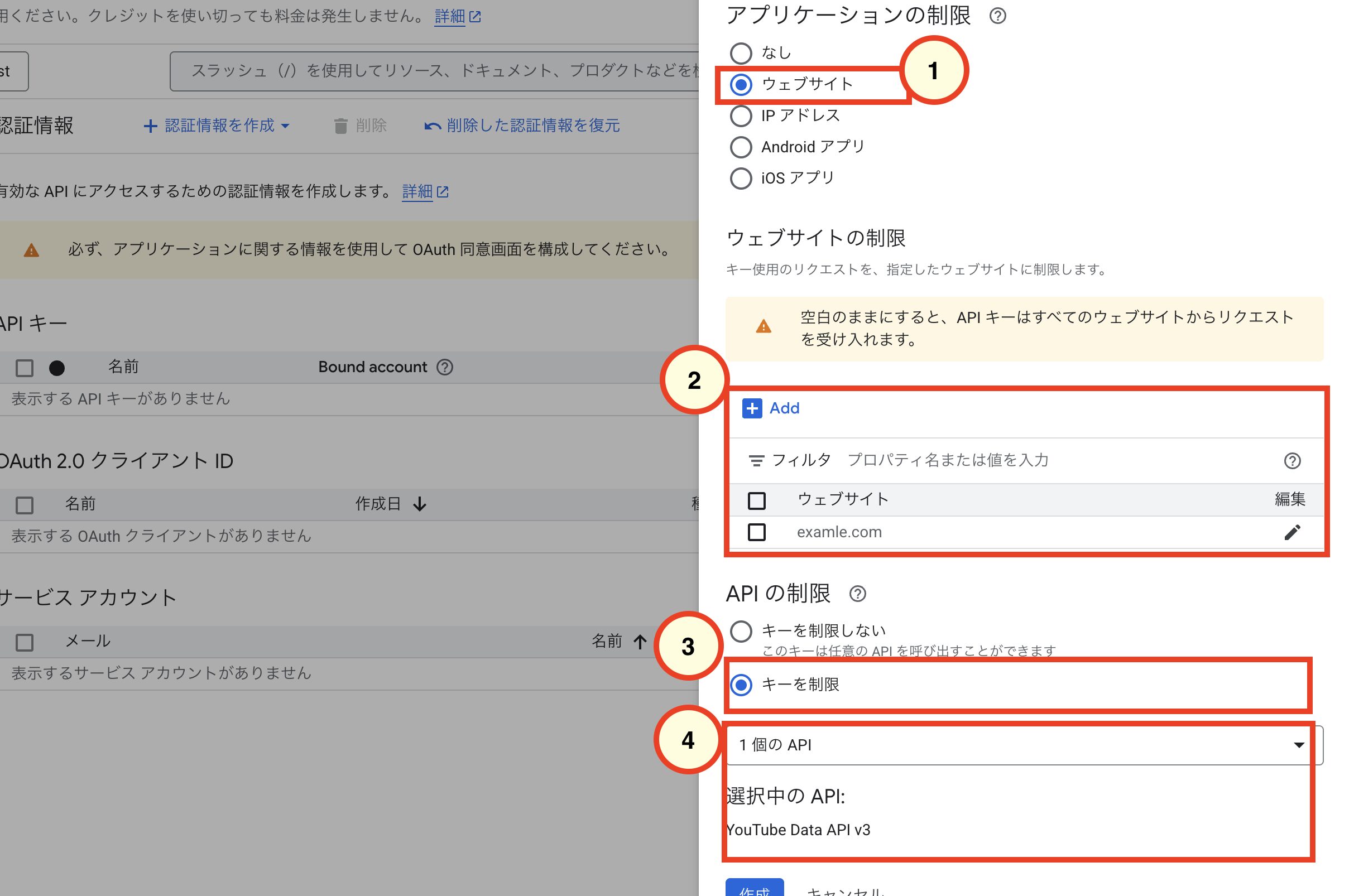Select the IP アドレス radio option
Screen dimensions: 1354x896
tap(741, 115)
